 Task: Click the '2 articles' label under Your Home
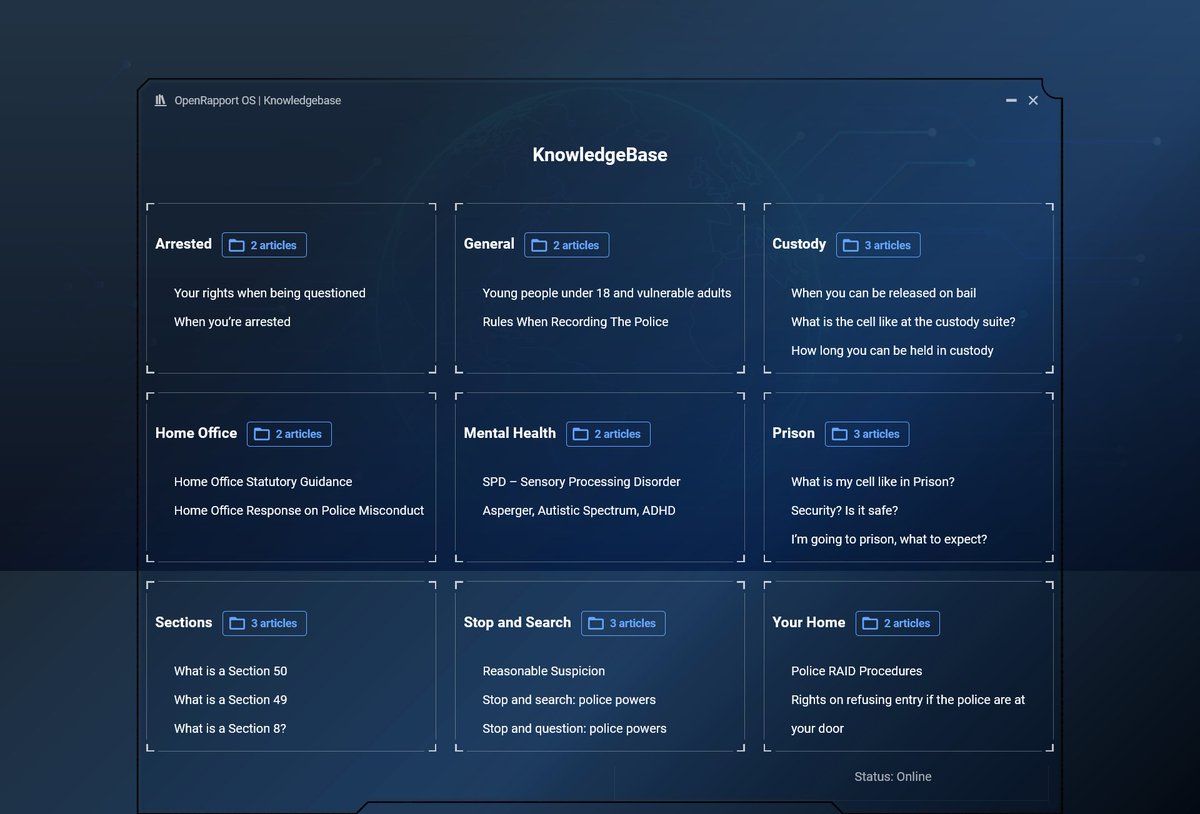[907, 623]
